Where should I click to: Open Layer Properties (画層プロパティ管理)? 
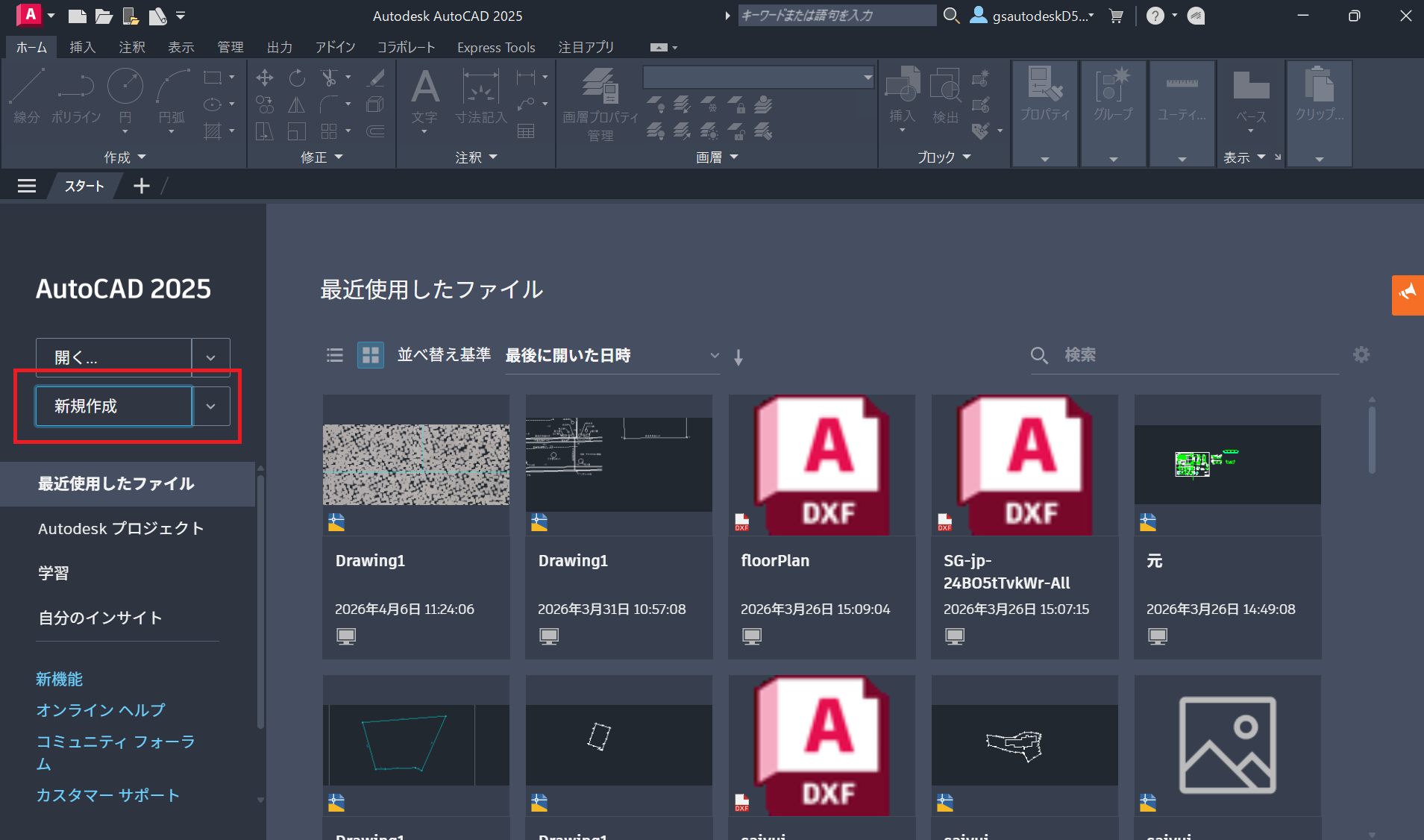click(x=600, y=87)
